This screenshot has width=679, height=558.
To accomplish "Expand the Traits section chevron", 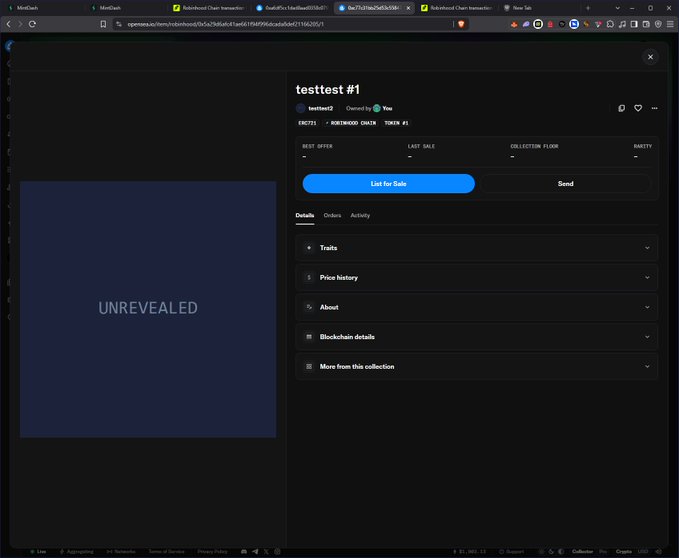I will click(647, 248).
